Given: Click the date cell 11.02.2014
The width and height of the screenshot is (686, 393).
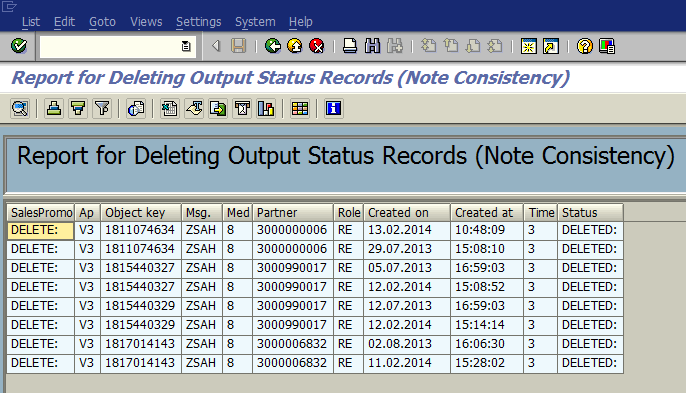Looking at the screenshot, I should pos(407,363).
